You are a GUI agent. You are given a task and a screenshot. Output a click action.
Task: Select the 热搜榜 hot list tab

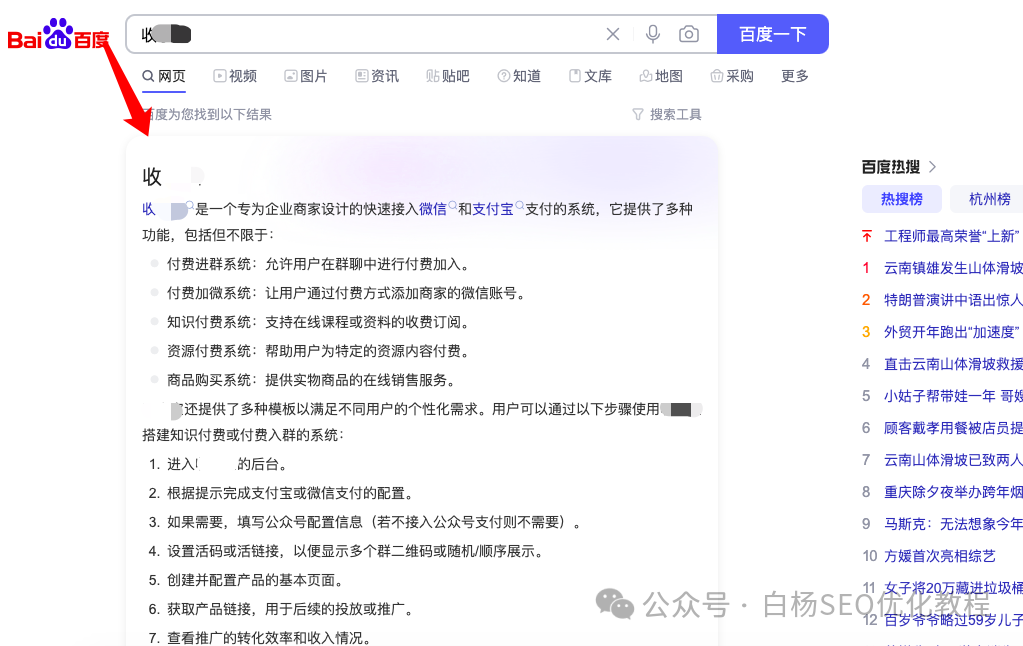(901, 198)
